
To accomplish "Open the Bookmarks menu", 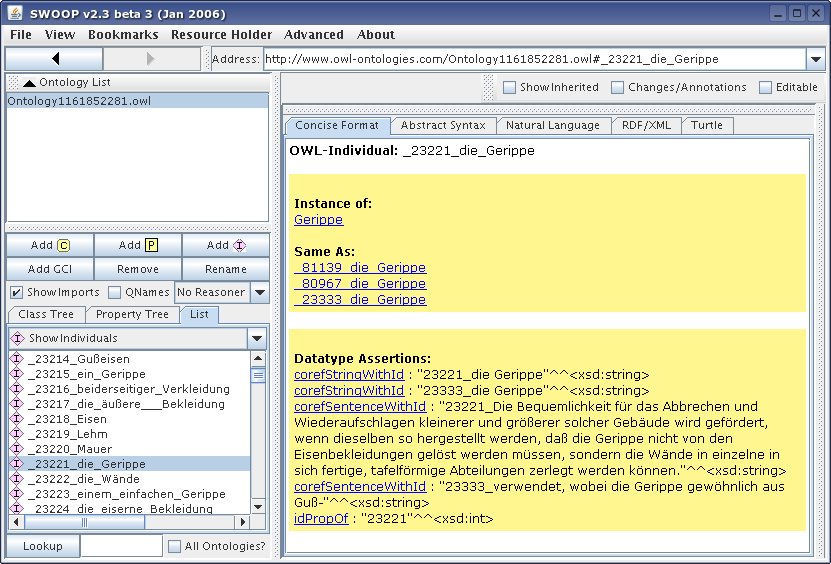I will [x=123, y=35].
